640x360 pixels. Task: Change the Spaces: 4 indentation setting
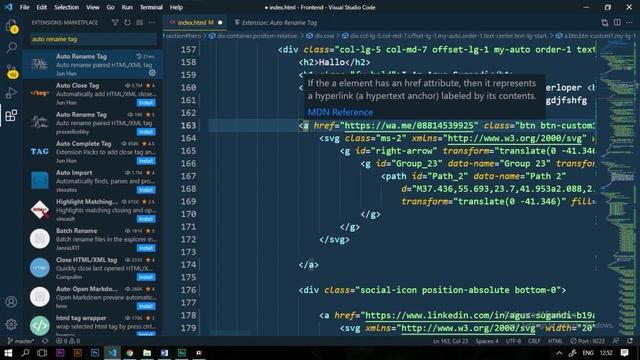pyautogui.click(x=487, y=341)
